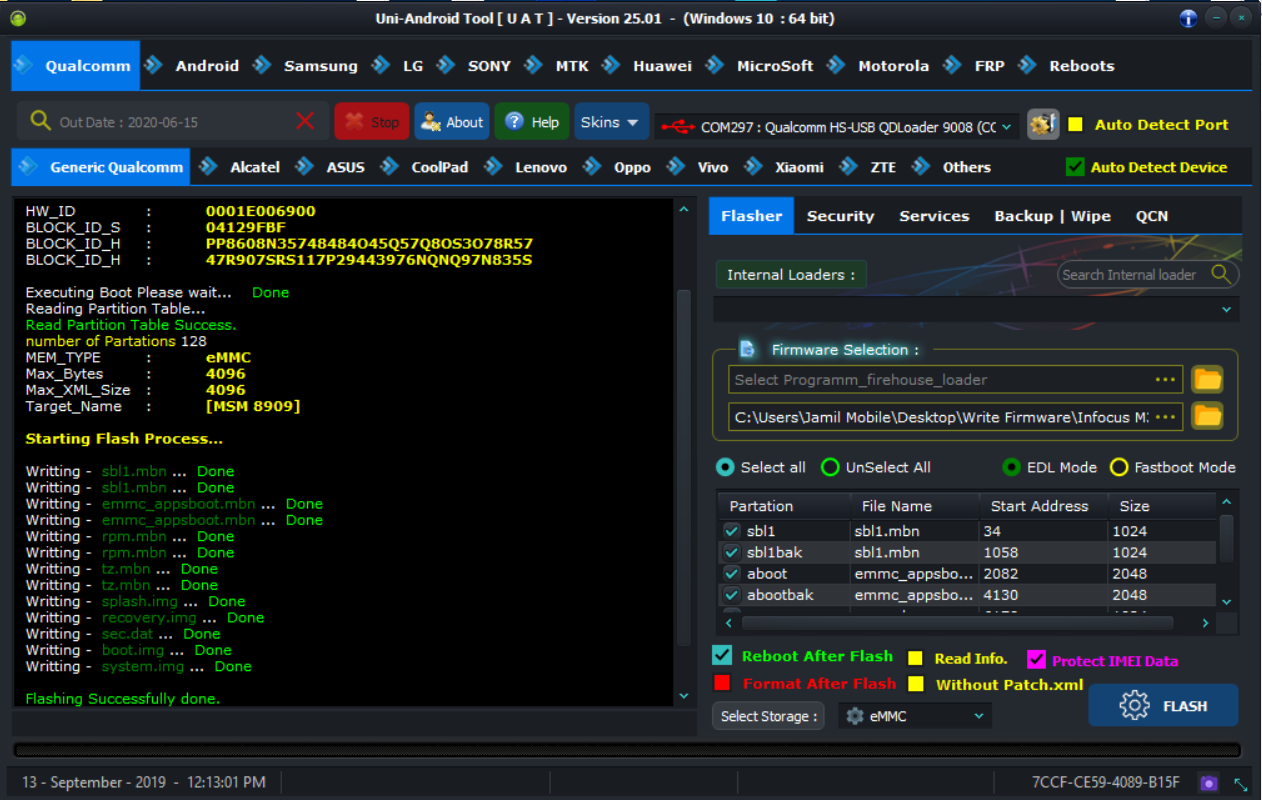Open the Skins dropdown
This screenshot has height=800, width=1262.
coord(611,122)
